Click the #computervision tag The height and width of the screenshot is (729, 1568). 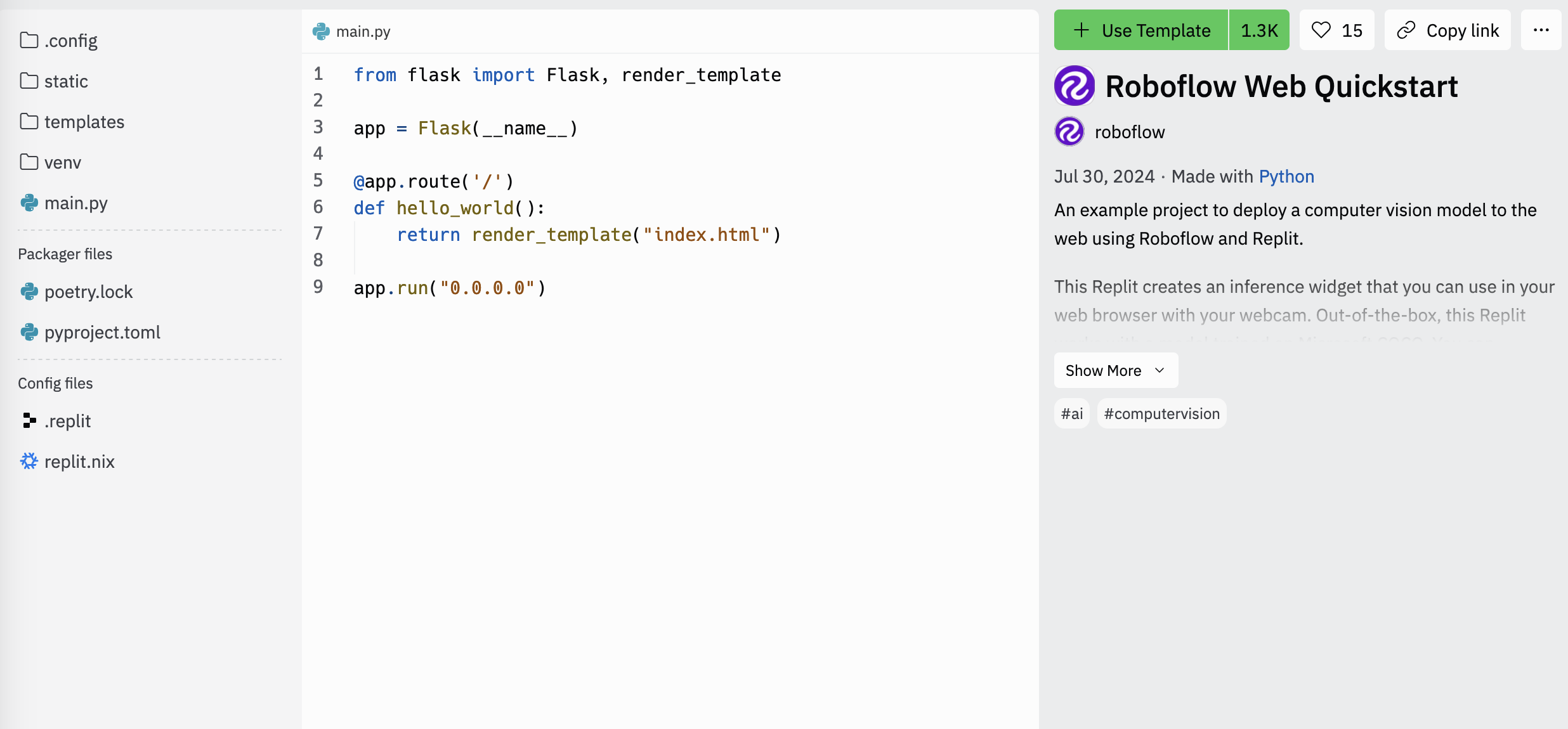[1161, 413]
